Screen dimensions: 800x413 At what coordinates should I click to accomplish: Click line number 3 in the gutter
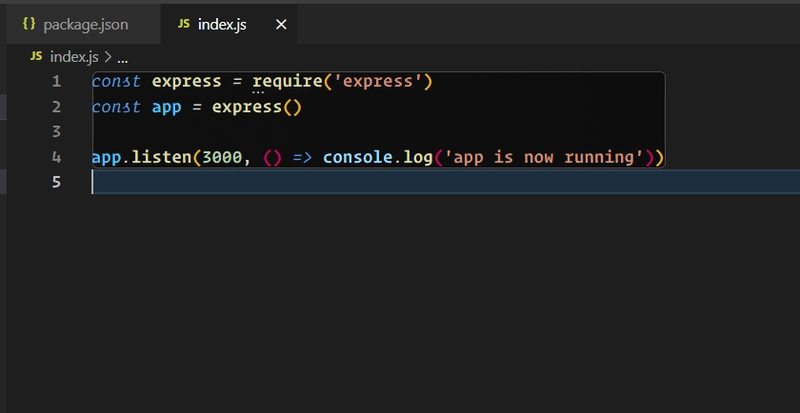(x=56, y=132)
